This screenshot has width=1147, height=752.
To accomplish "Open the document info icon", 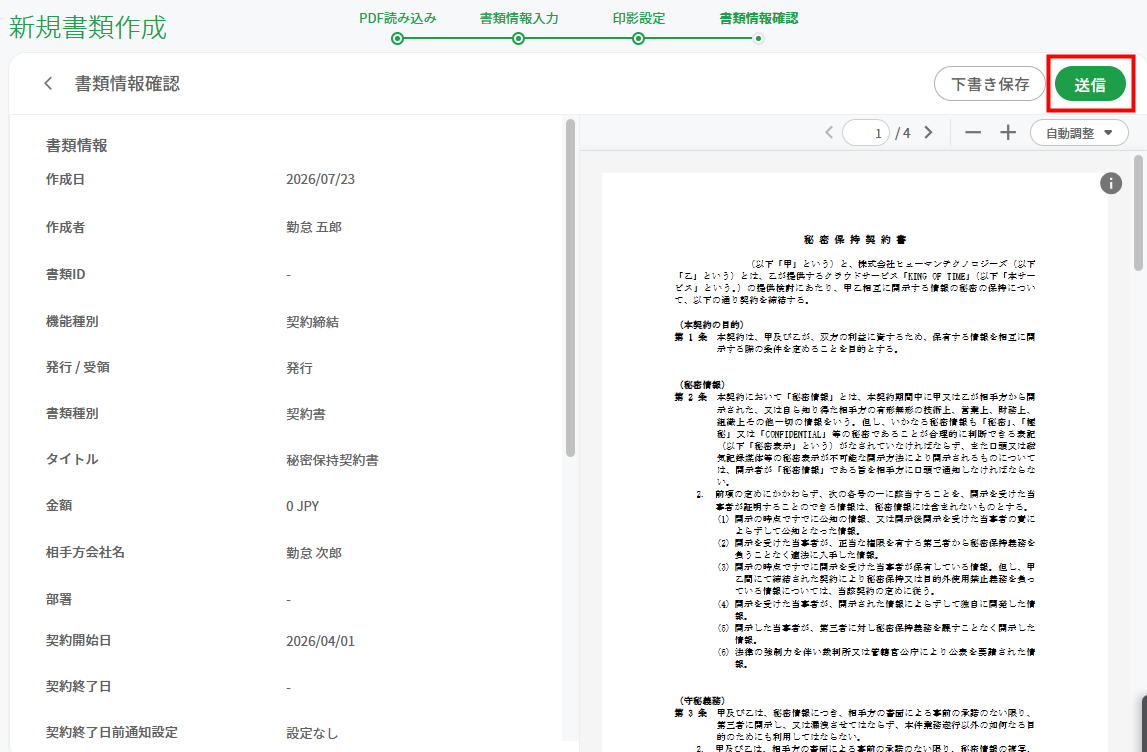I will tap(1110, 183).
